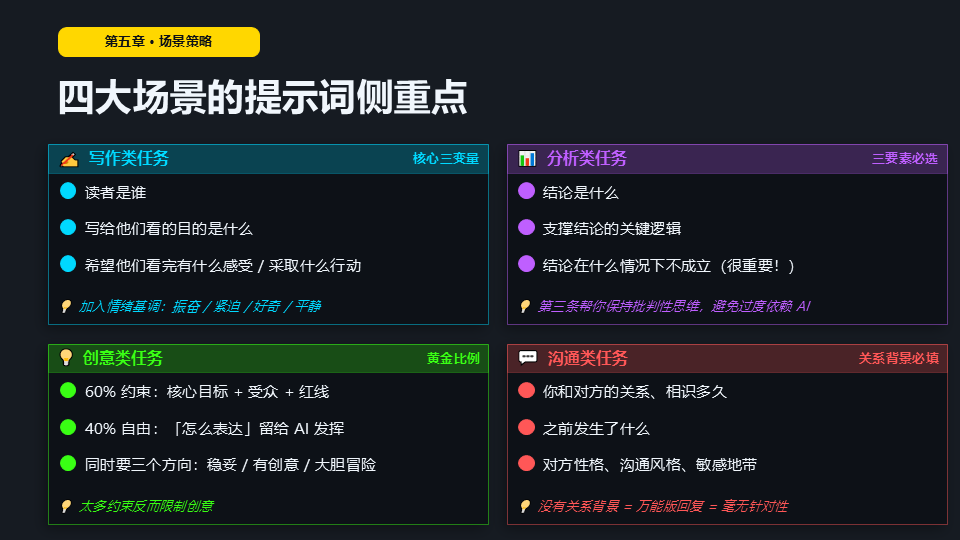Select the 黄金比例 label in the creative card

(453, 358)
